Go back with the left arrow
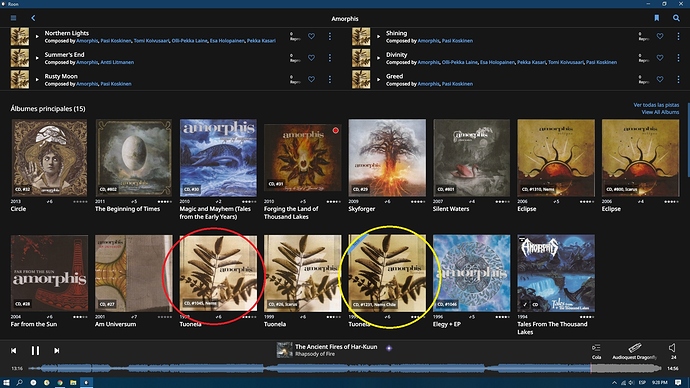Viewport: 690px width, 388px height. click(x=33, y=18)
